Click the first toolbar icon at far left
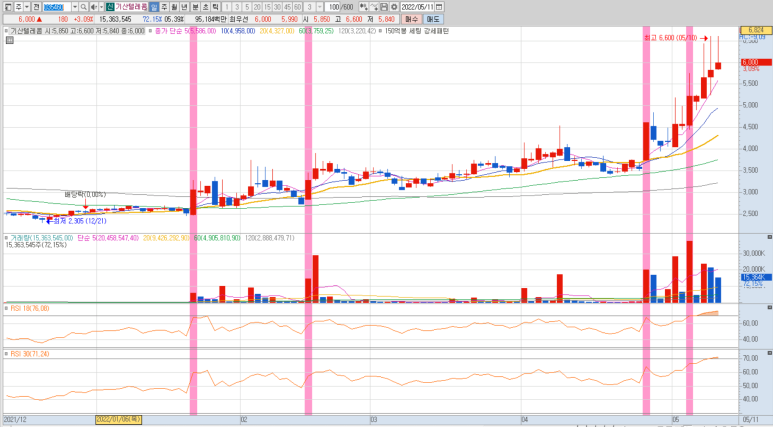This screenshot has width=773, height=427. pos(8,7)
